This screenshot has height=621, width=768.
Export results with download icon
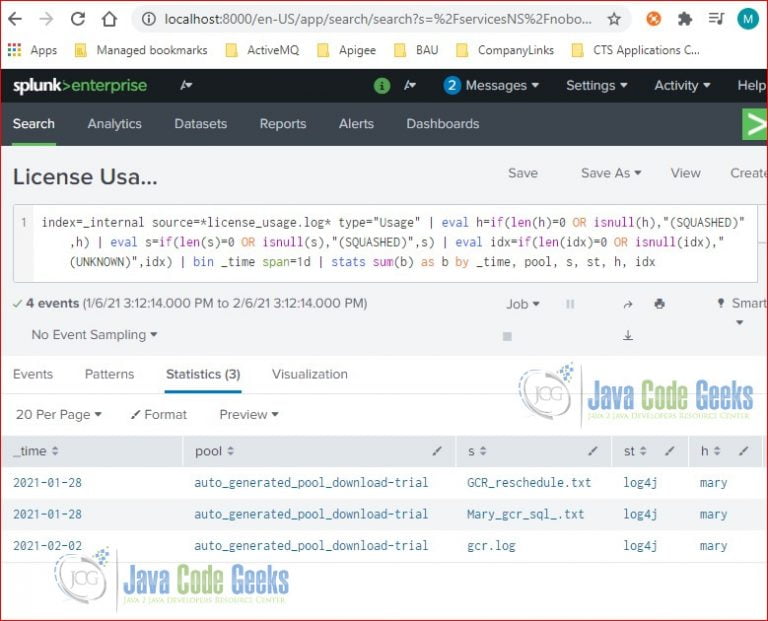tap(628, 335)
